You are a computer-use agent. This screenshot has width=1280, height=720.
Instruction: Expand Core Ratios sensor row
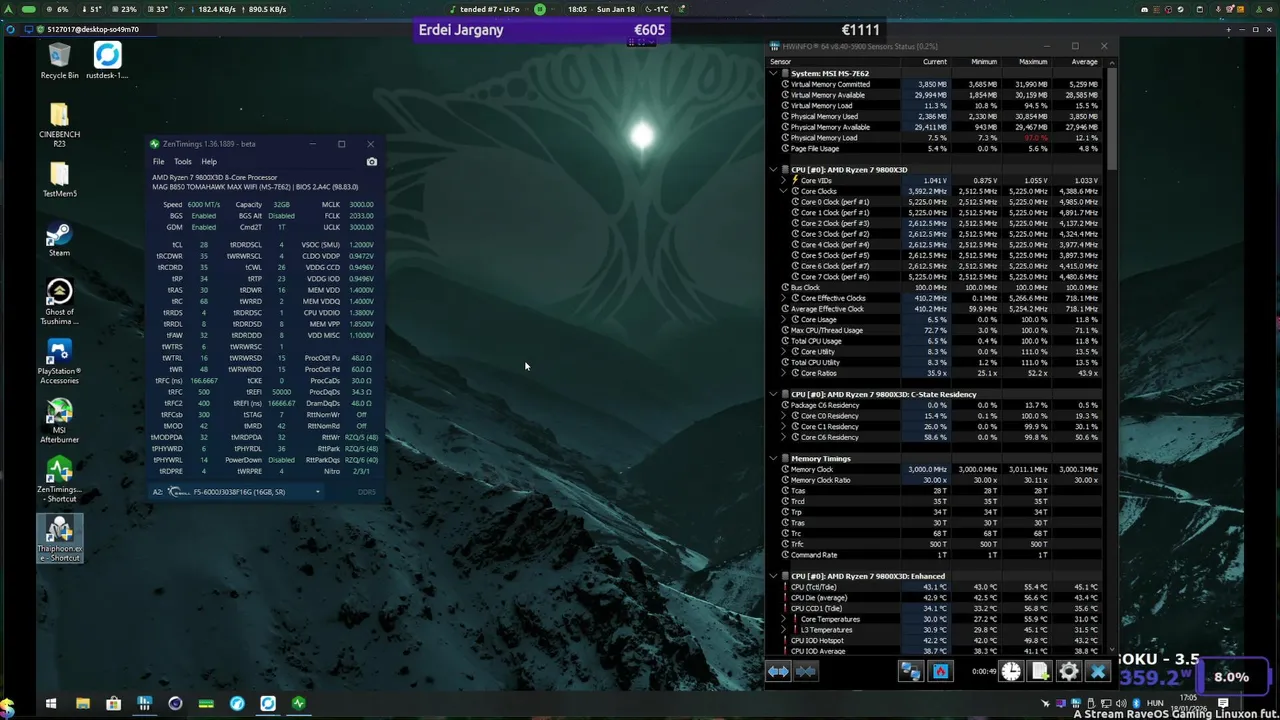(785, 373)
